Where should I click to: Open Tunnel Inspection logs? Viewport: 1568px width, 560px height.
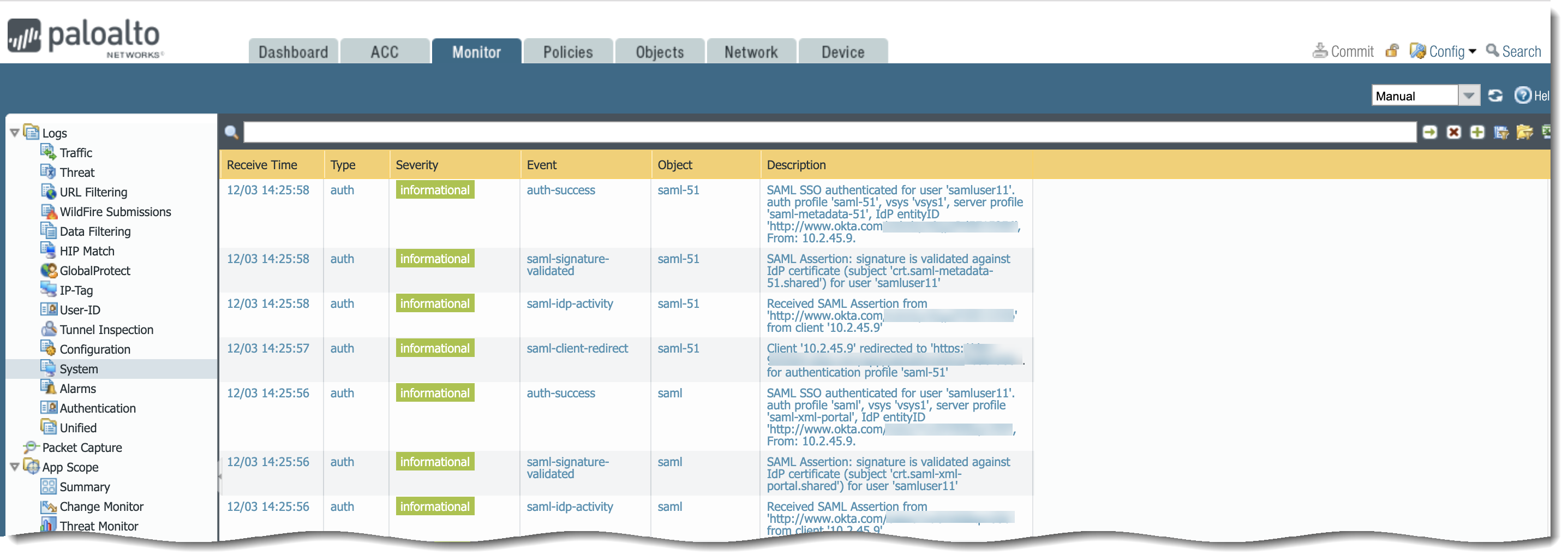point(106,330)
